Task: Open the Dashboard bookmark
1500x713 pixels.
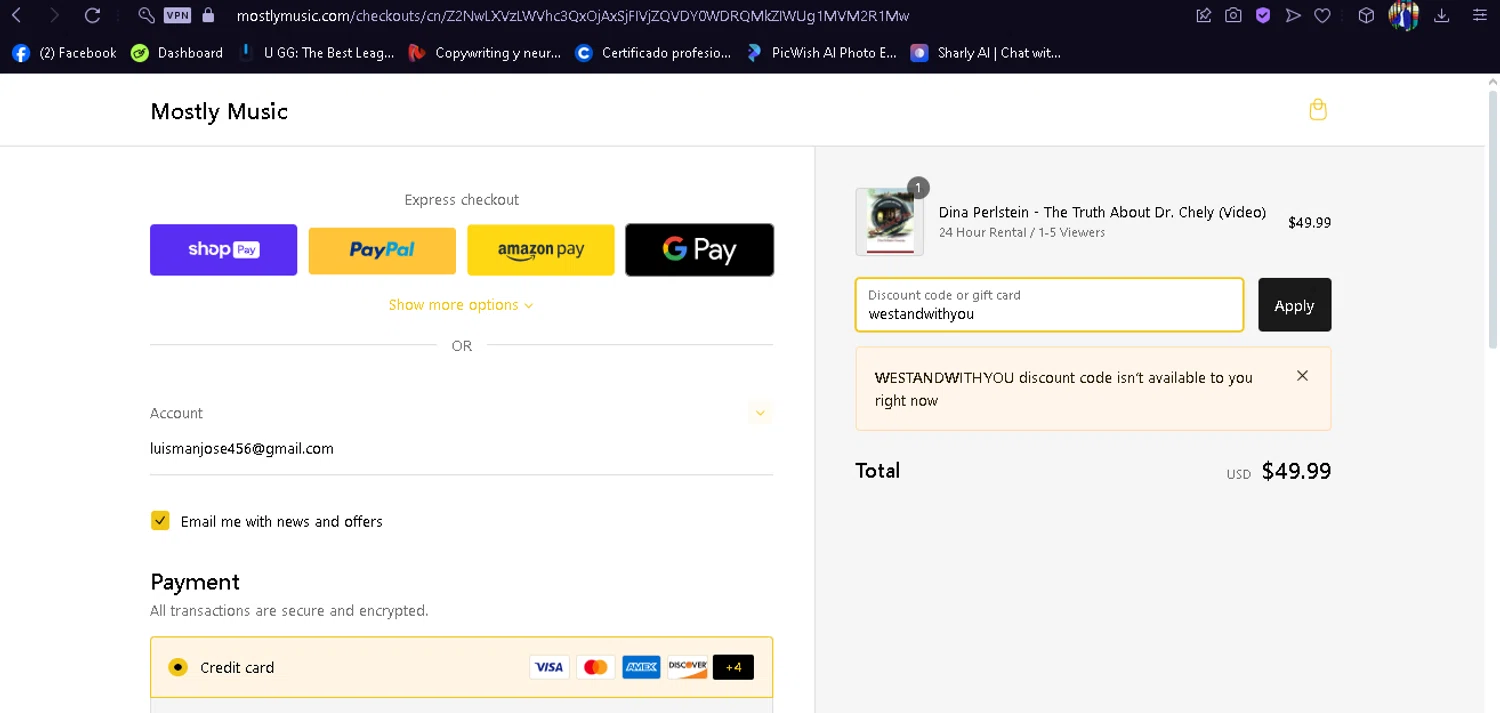Action: coord(177,53)
